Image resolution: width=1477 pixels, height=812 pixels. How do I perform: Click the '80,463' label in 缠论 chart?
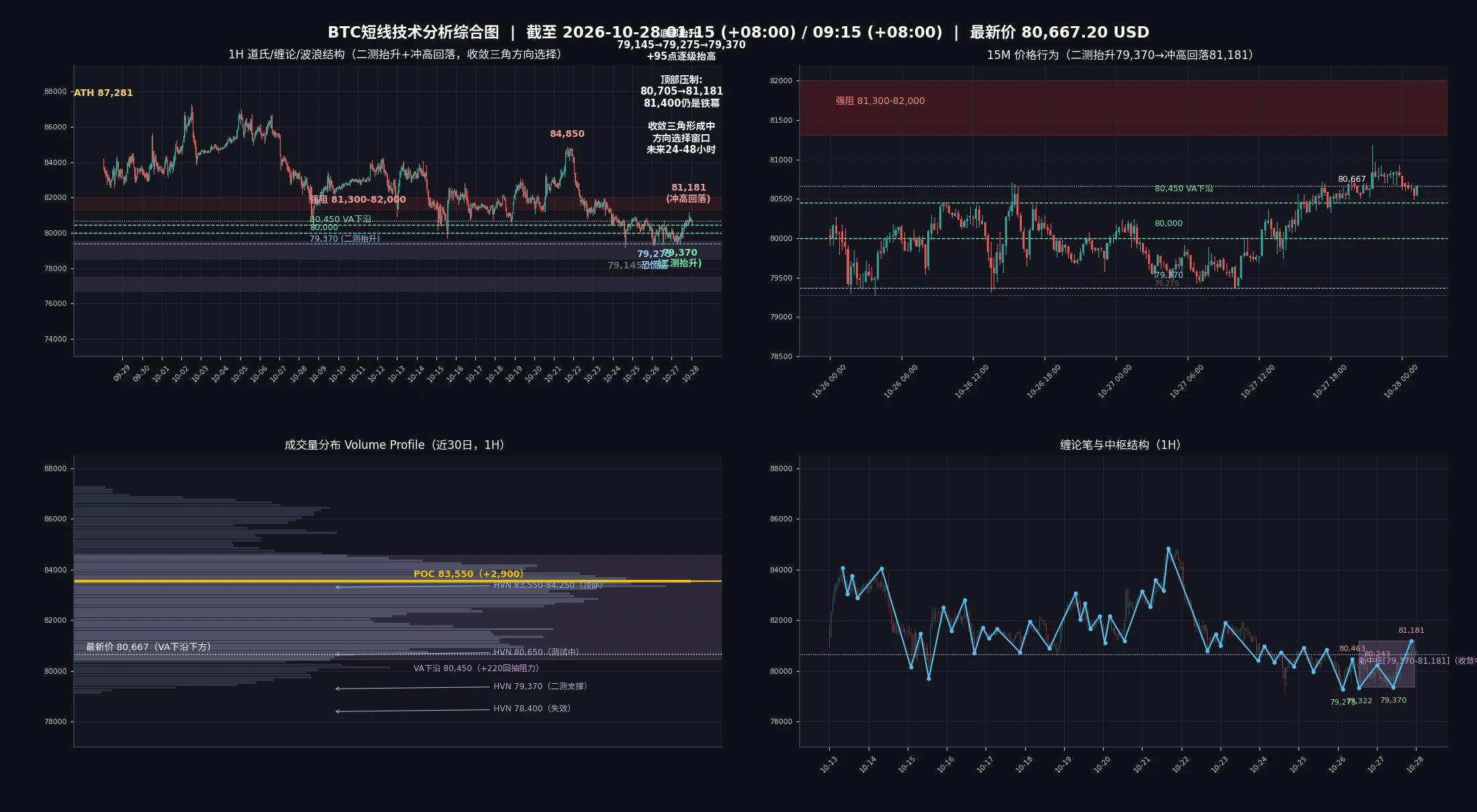1352,649
